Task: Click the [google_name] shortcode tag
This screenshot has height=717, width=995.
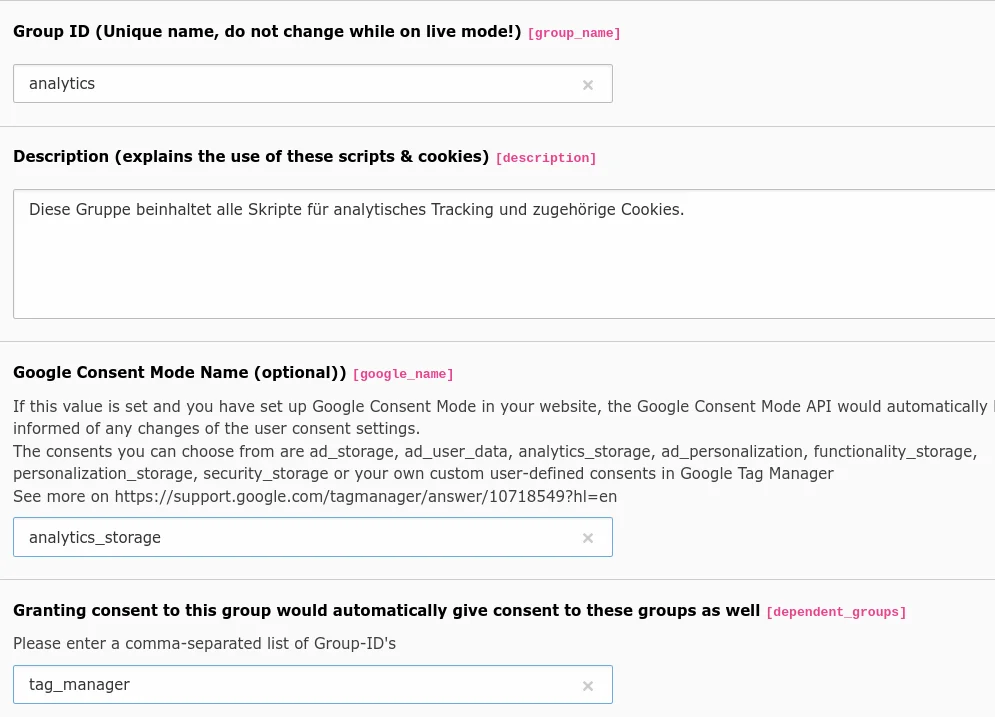Action: click(403, 373)
